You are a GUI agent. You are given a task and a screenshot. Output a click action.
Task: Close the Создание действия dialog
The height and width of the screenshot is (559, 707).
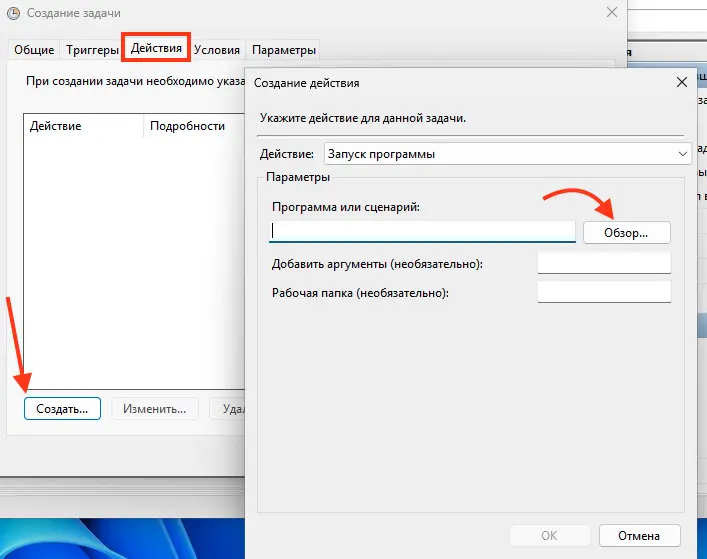click(x=682, y=82)
